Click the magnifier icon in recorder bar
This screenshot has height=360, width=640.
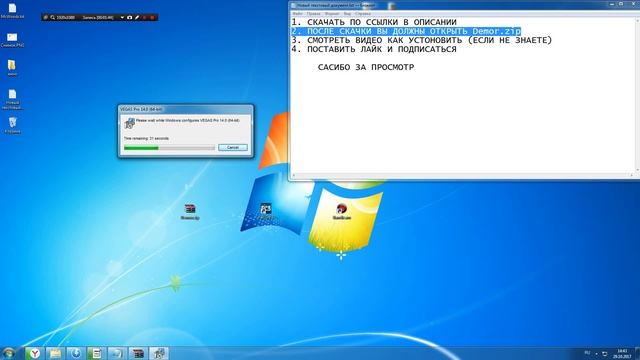pyautogui.click(x=53, y=18)
